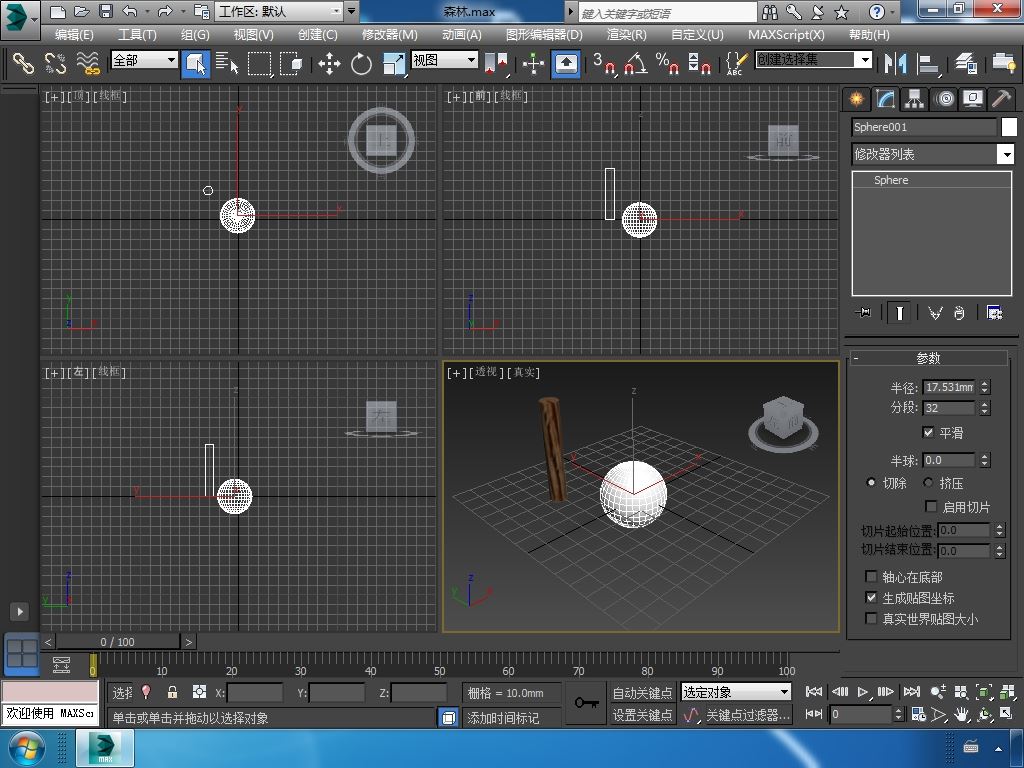Open the 渲染(R) menu

click(626, 34)
